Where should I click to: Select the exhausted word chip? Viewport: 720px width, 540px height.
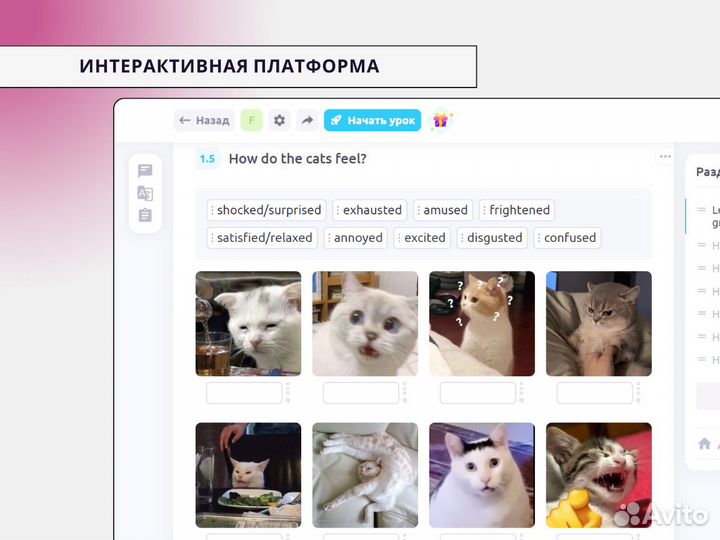tap(370, 210)
